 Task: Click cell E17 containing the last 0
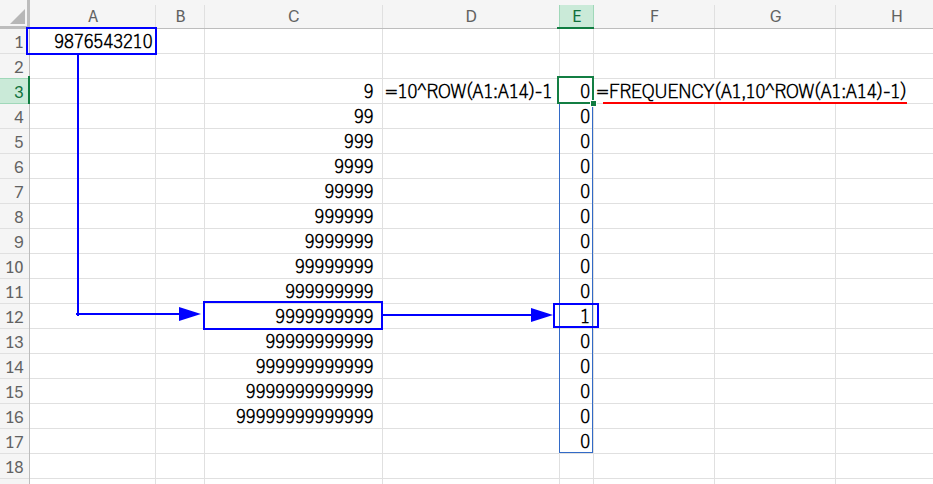pos(576,441)
